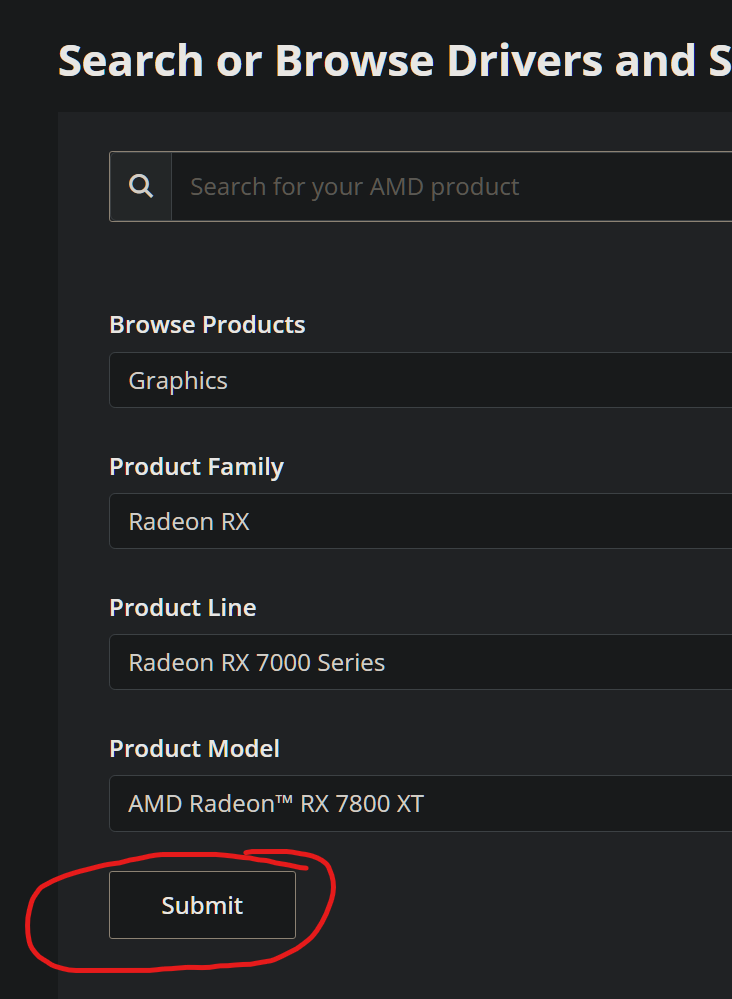Click the "Browse Products" label

click(x=207, y=325)
